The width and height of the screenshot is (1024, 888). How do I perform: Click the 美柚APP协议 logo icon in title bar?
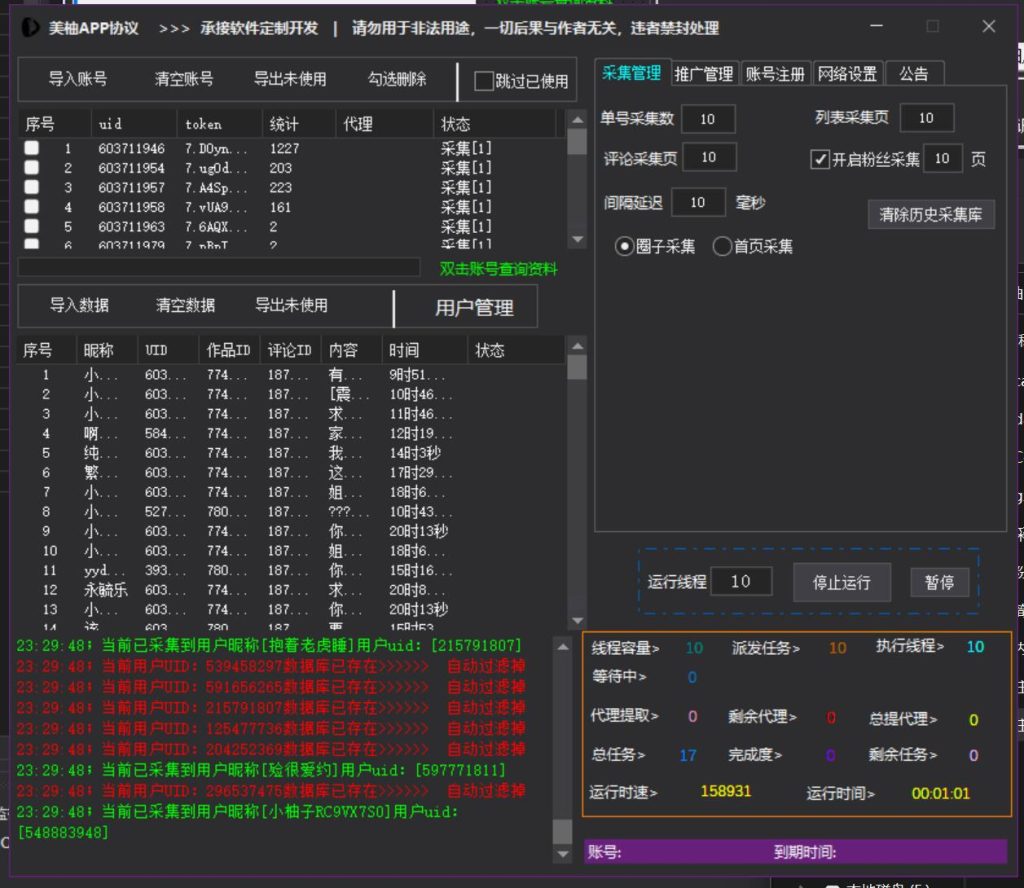31,28
